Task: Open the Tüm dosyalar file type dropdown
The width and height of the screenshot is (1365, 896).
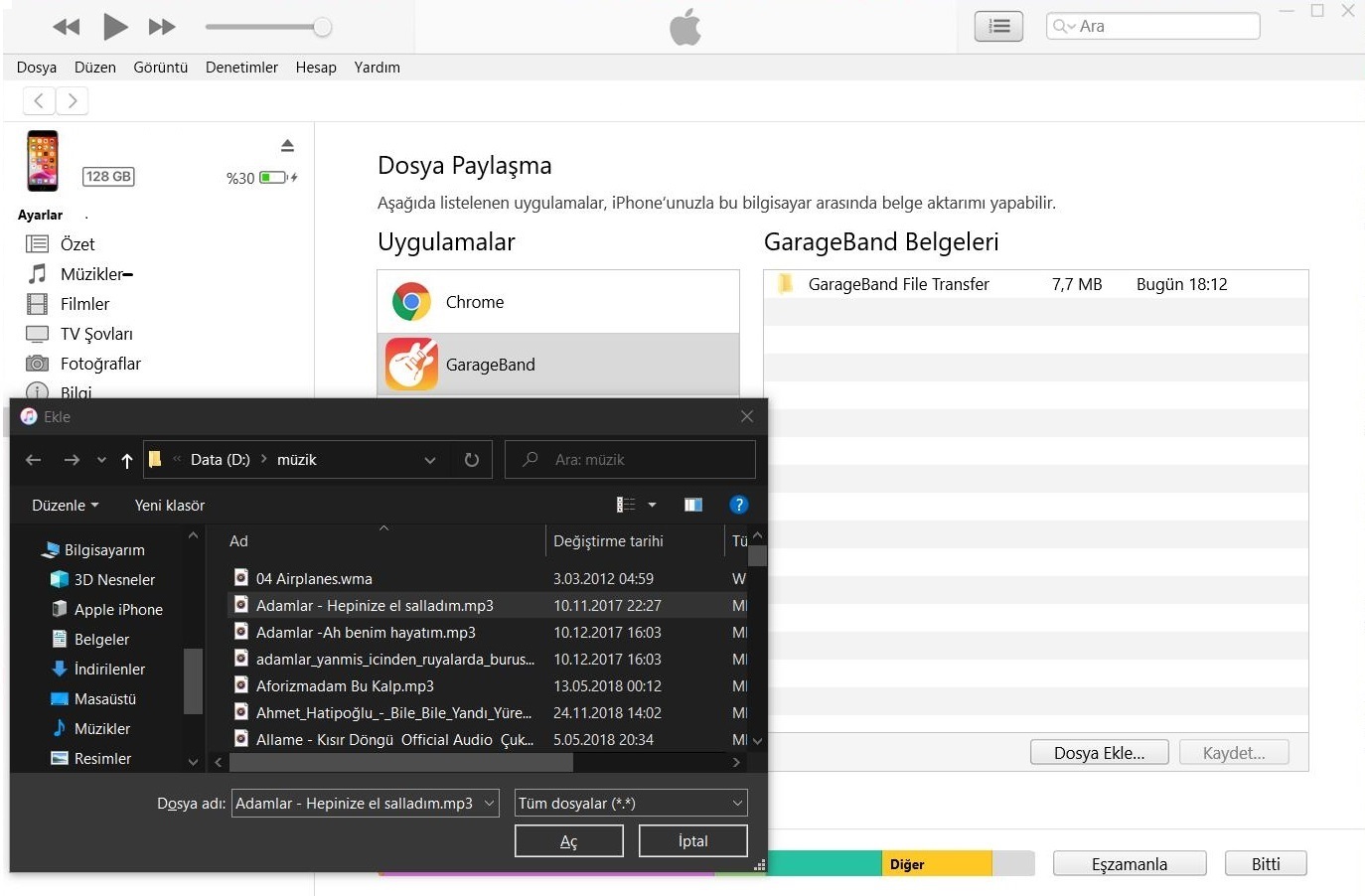Action: (x=631, y=803)
